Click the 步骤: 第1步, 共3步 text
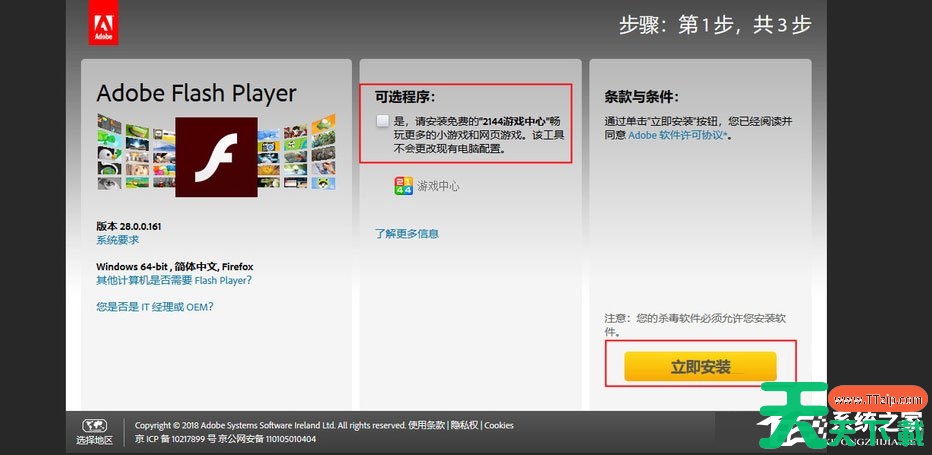The height and width of the screenshot is (455, 932). 715,26
